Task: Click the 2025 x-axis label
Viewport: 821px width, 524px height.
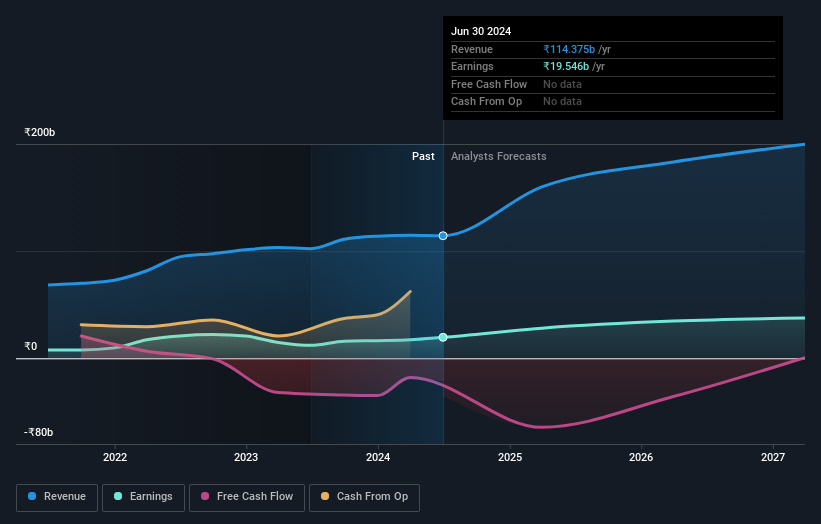Action: [509, 458]
